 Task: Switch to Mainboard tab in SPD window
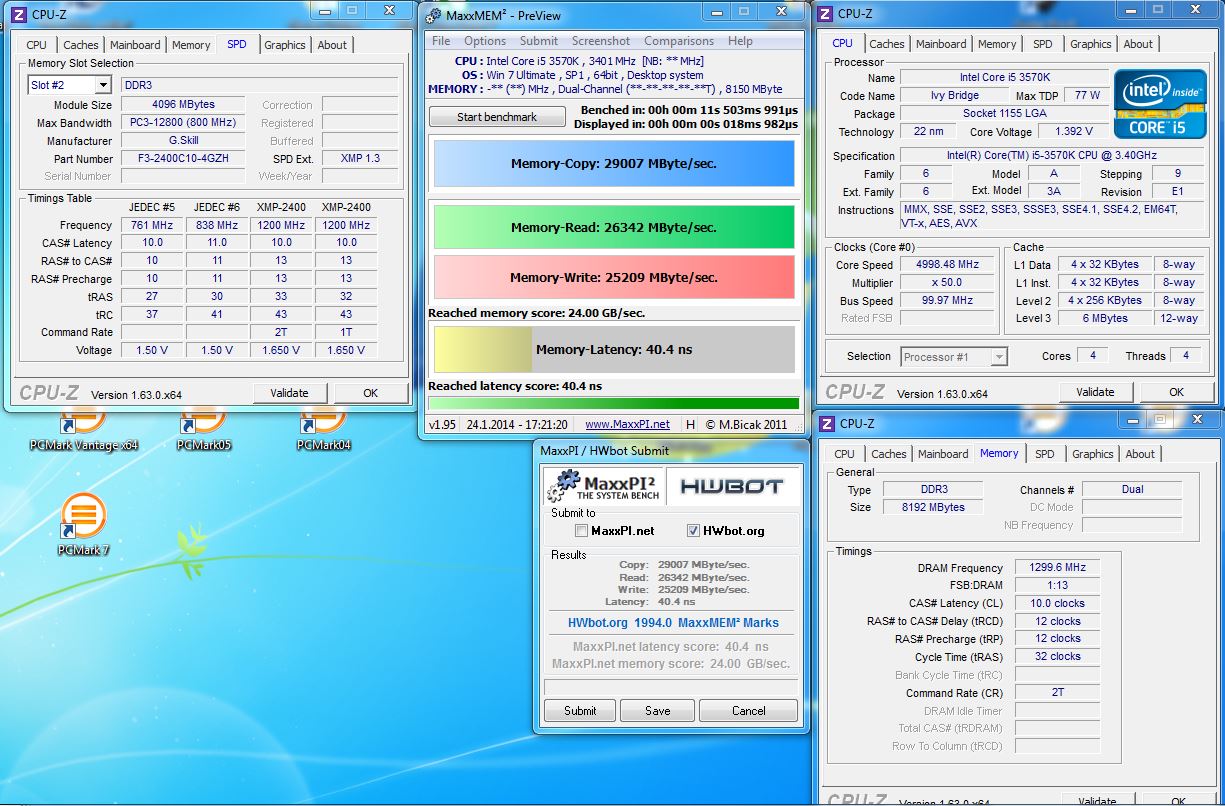(x=135, y=45)
